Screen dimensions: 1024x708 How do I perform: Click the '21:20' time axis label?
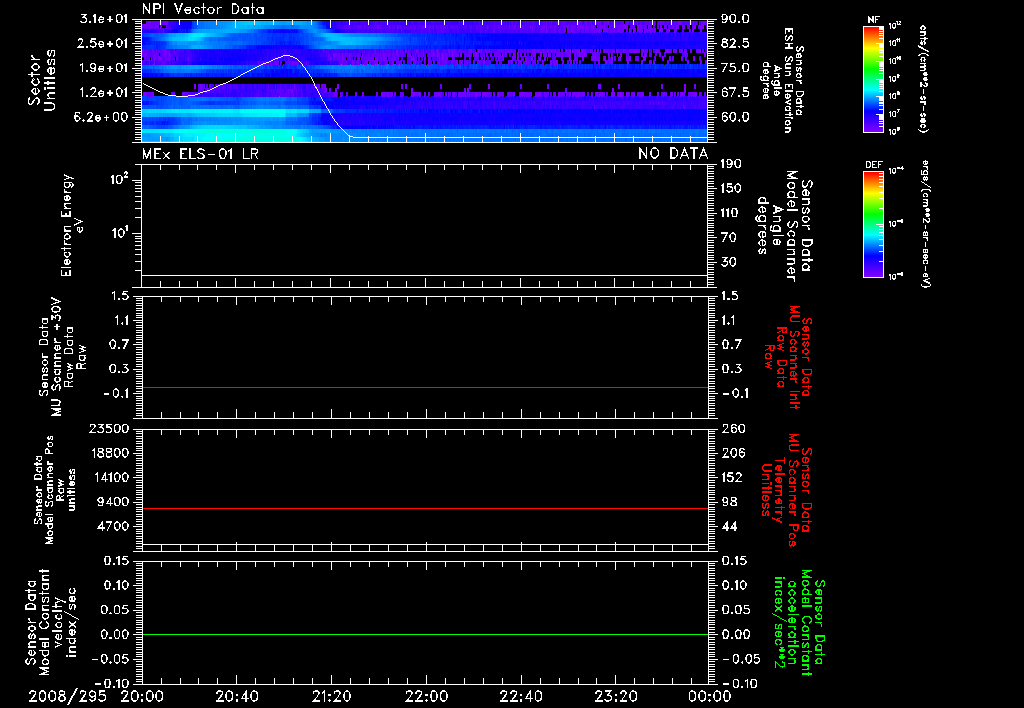point(331,697)
